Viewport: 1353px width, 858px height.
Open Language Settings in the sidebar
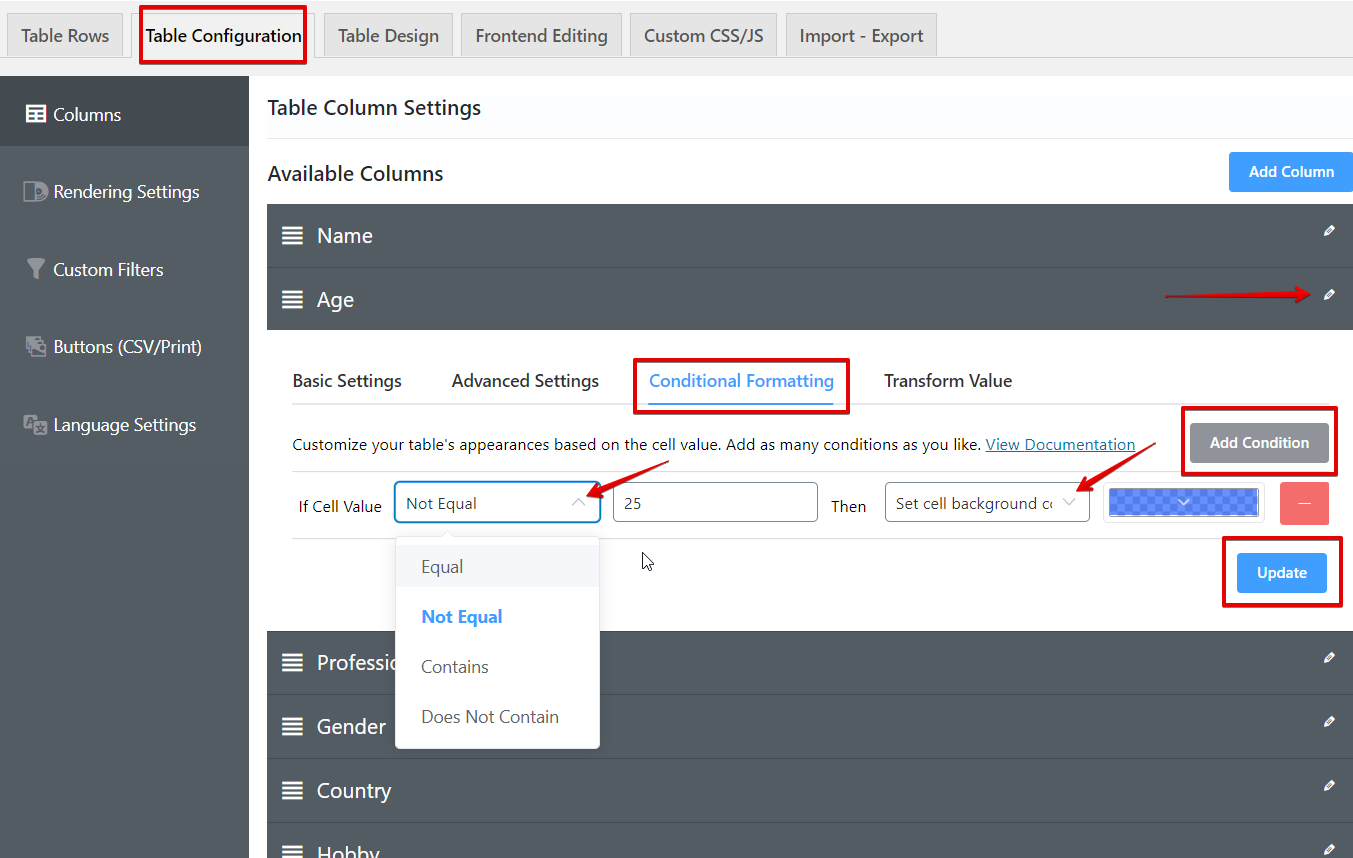[124, 425]
